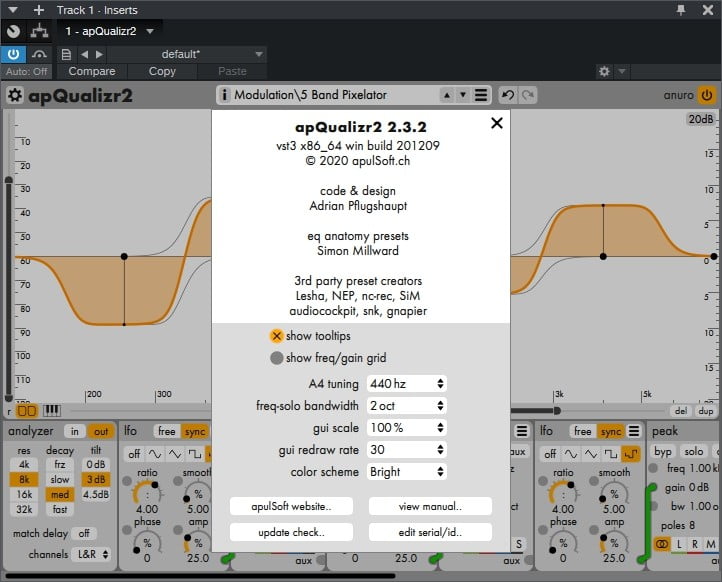
Task: Adjust the right lfo ratio knob
Action: pyautogui.click(x=563, y=494)
